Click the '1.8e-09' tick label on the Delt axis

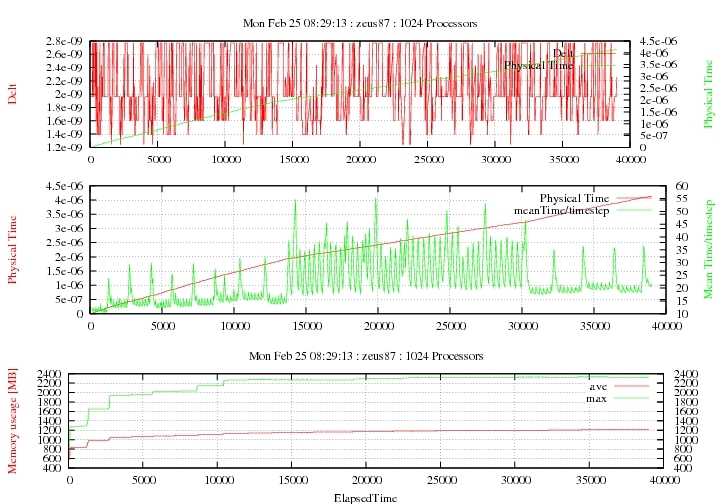coord(64,107)
